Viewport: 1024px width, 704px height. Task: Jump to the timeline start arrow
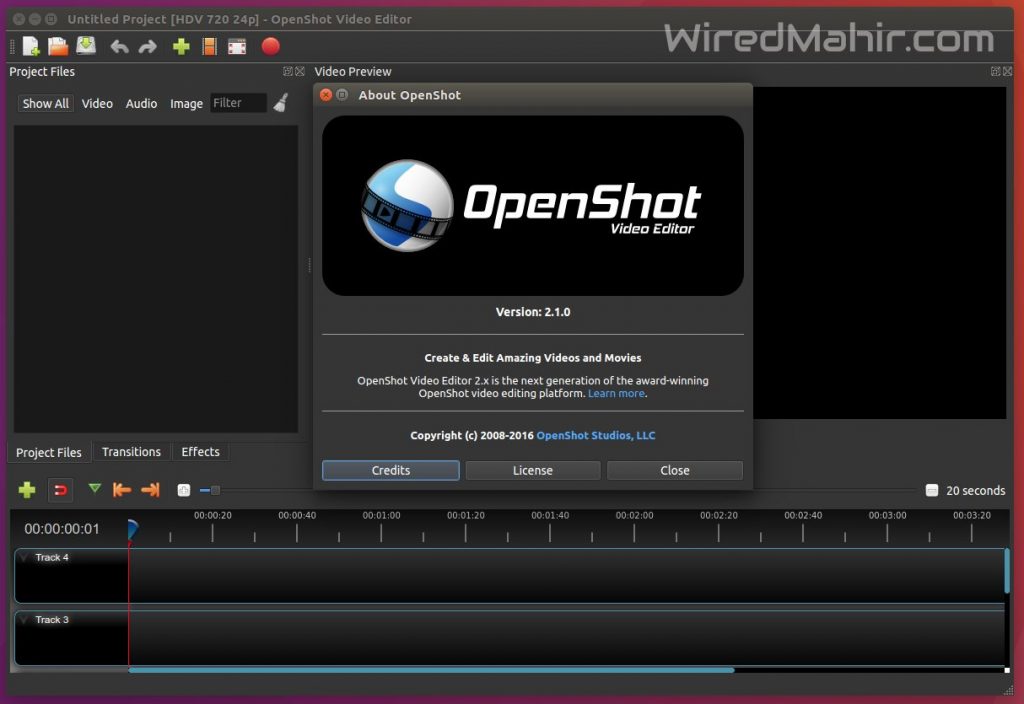124,490
